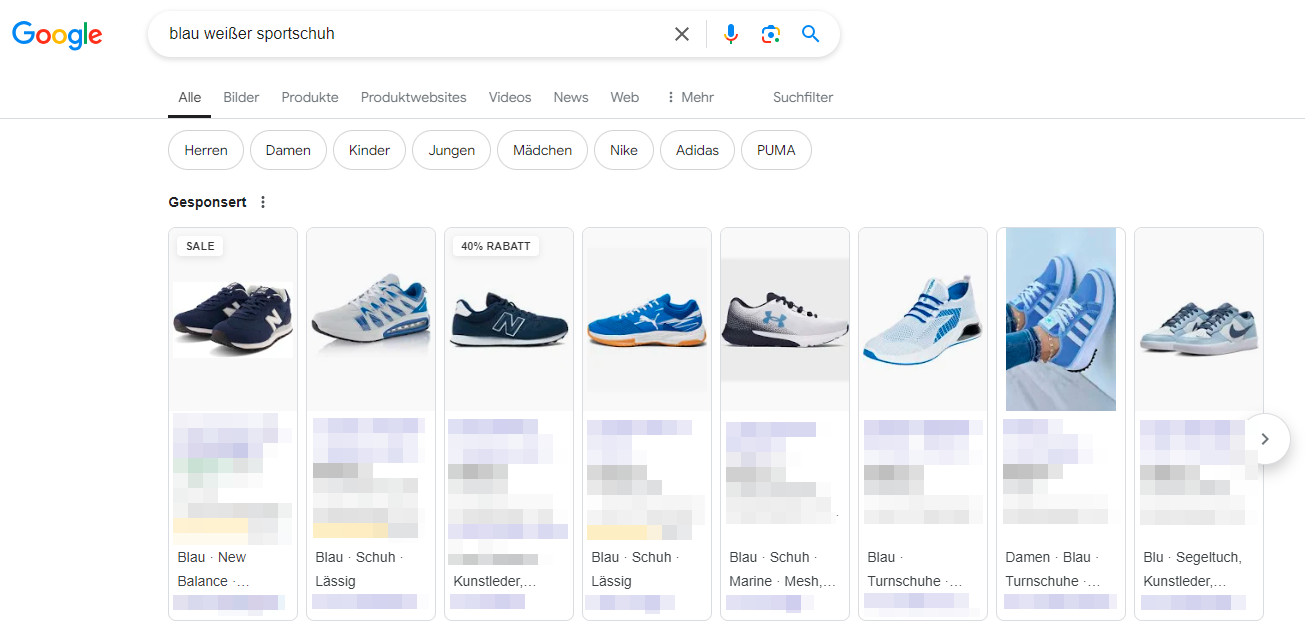Viewport: 1305px width, 638px height.
Task: Click the Kinder filter button
Action: [x=369, y=150]
